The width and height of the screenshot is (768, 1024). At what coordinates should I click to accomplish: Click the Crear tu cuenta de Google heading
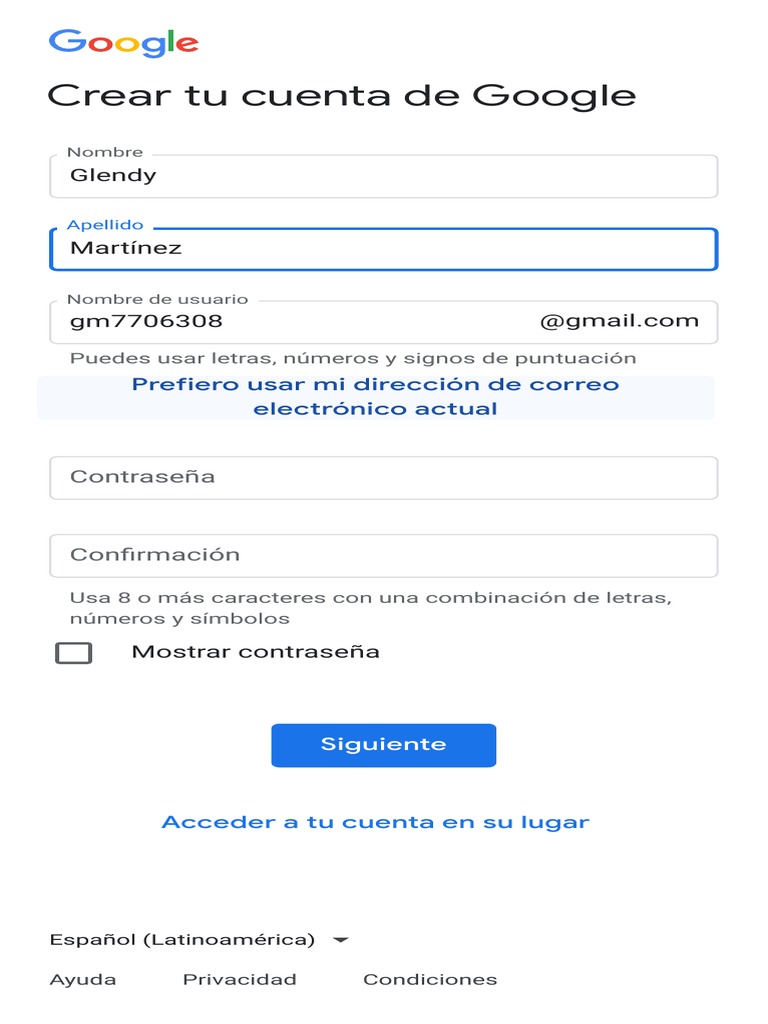coord(342,96)
